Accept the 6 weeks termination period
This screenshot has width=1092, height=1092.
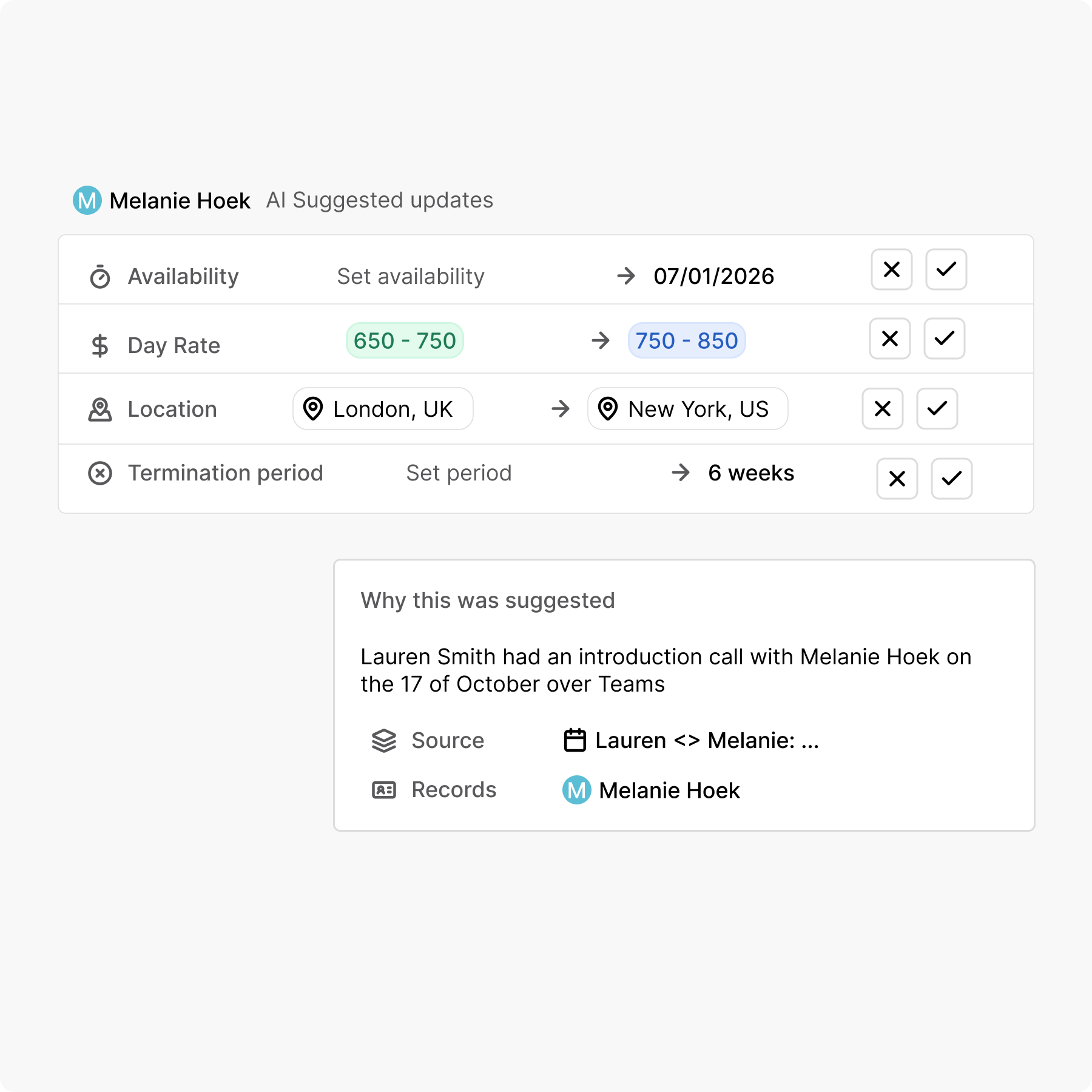(x=951, y=479)
